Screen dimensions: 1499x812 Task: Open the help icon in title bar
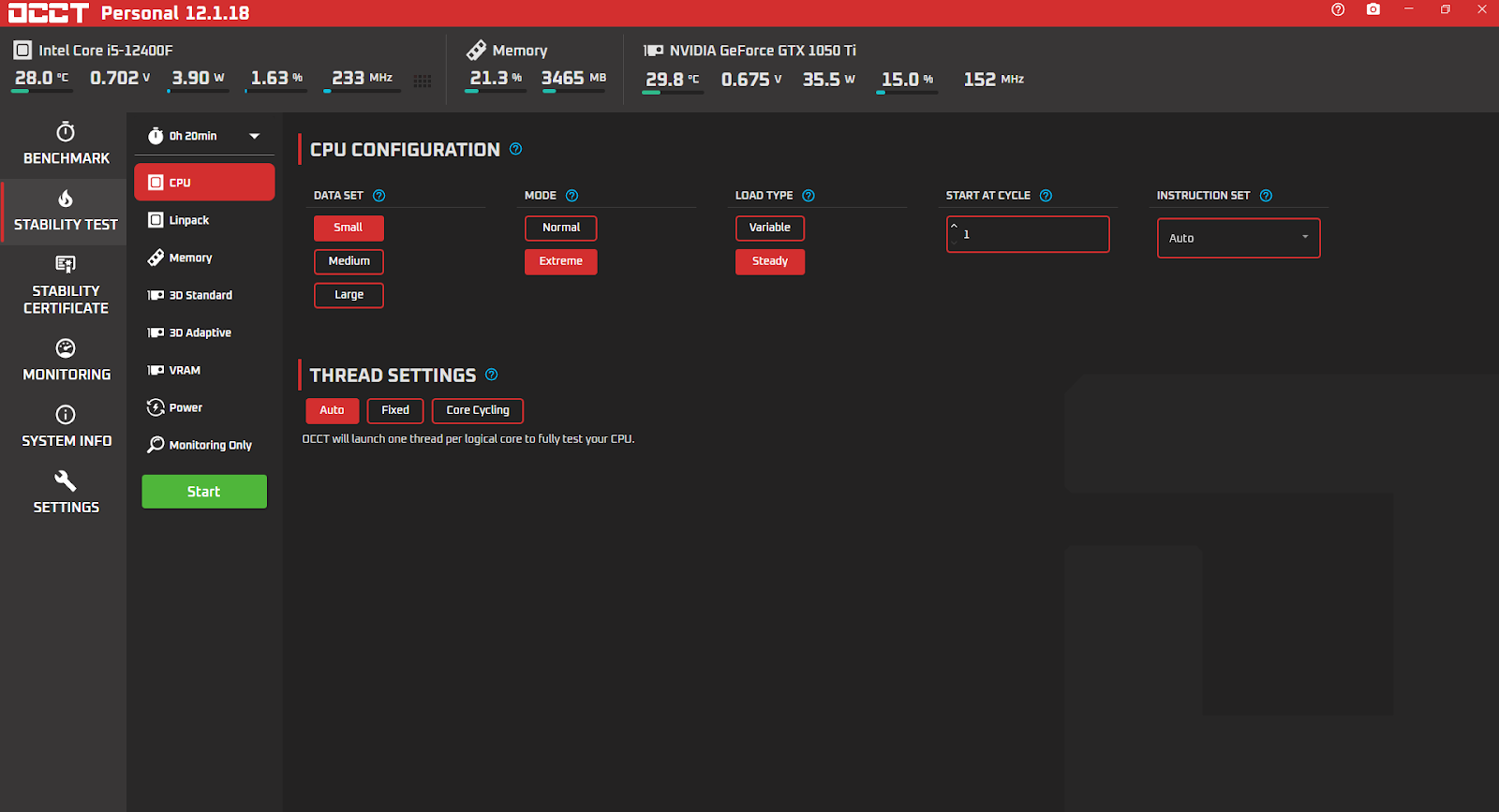1338,9
